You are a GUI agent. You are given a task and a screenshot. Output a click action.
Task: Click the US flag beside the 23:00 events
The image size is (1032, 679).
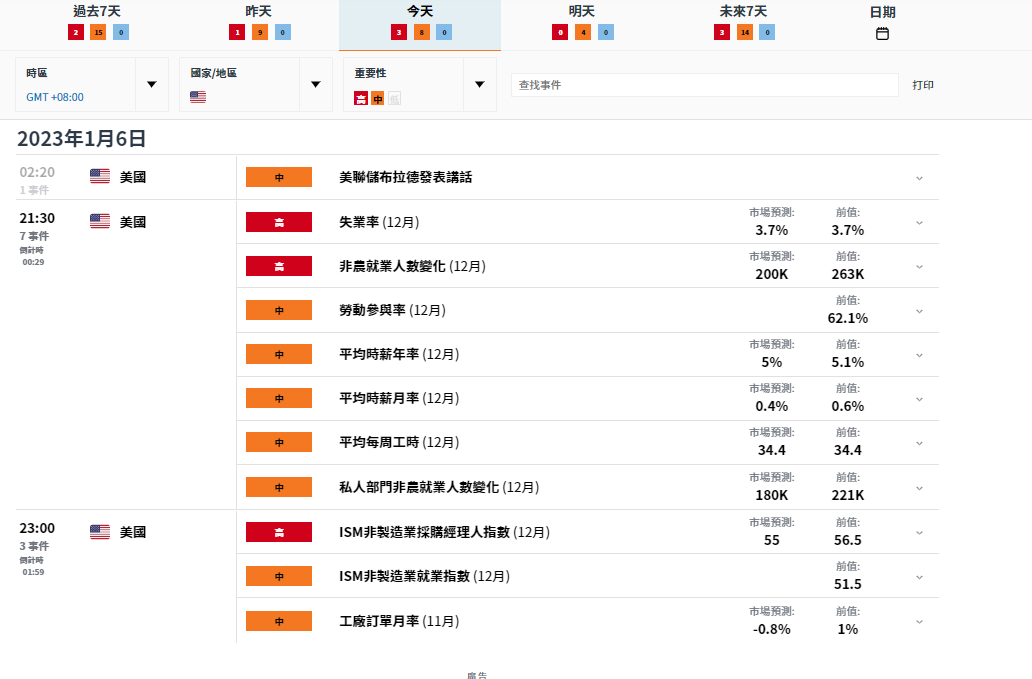[x=100, y=532]
